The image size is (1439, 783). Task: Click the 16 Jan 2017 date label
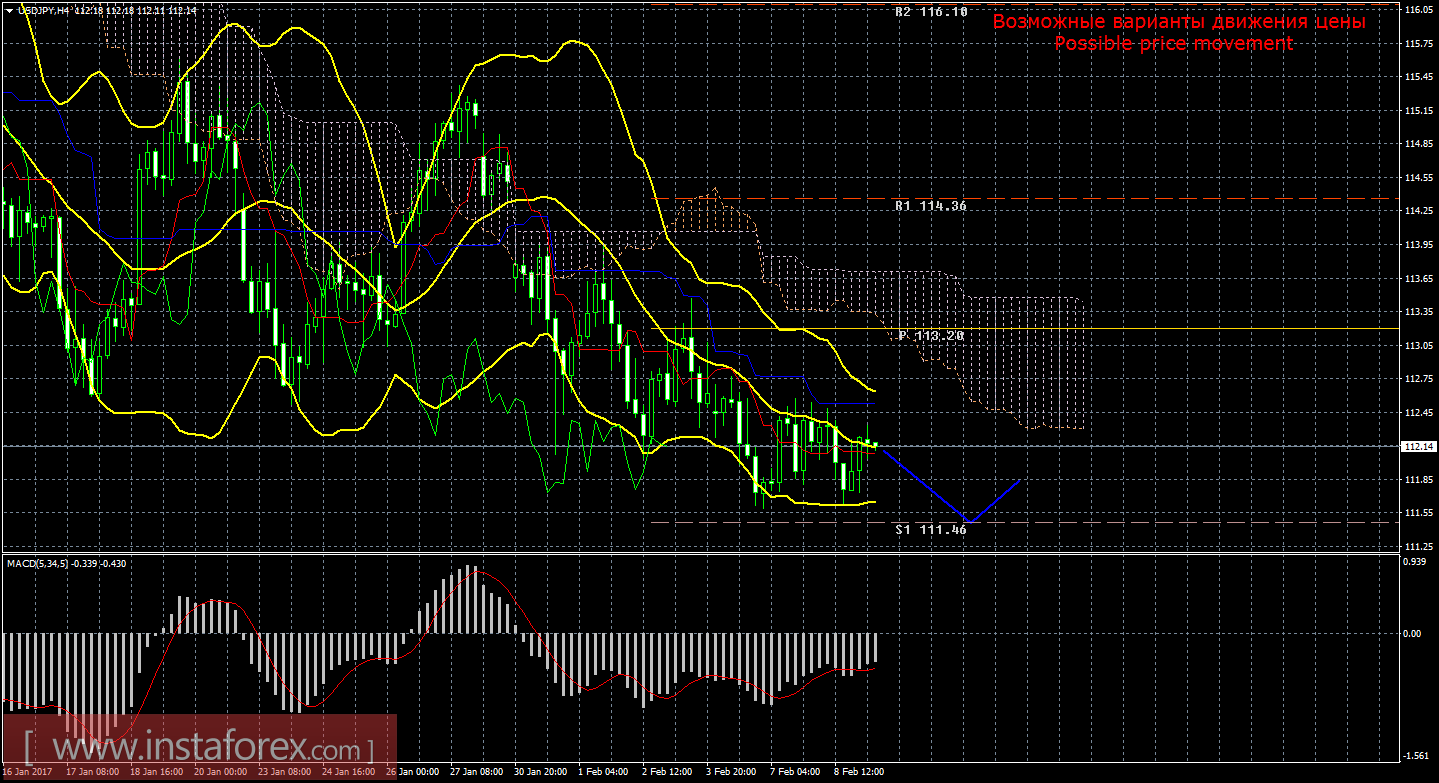click(28, 772)
